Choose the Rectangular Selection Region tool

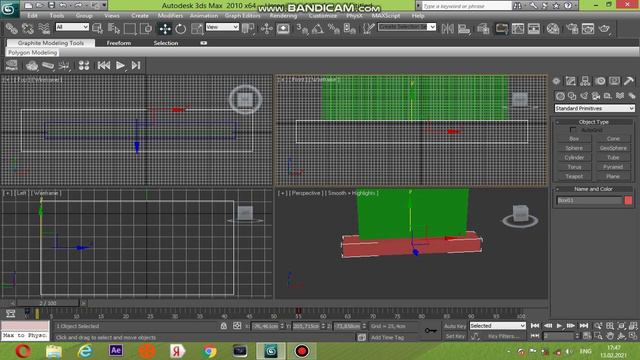click(130, 29)
